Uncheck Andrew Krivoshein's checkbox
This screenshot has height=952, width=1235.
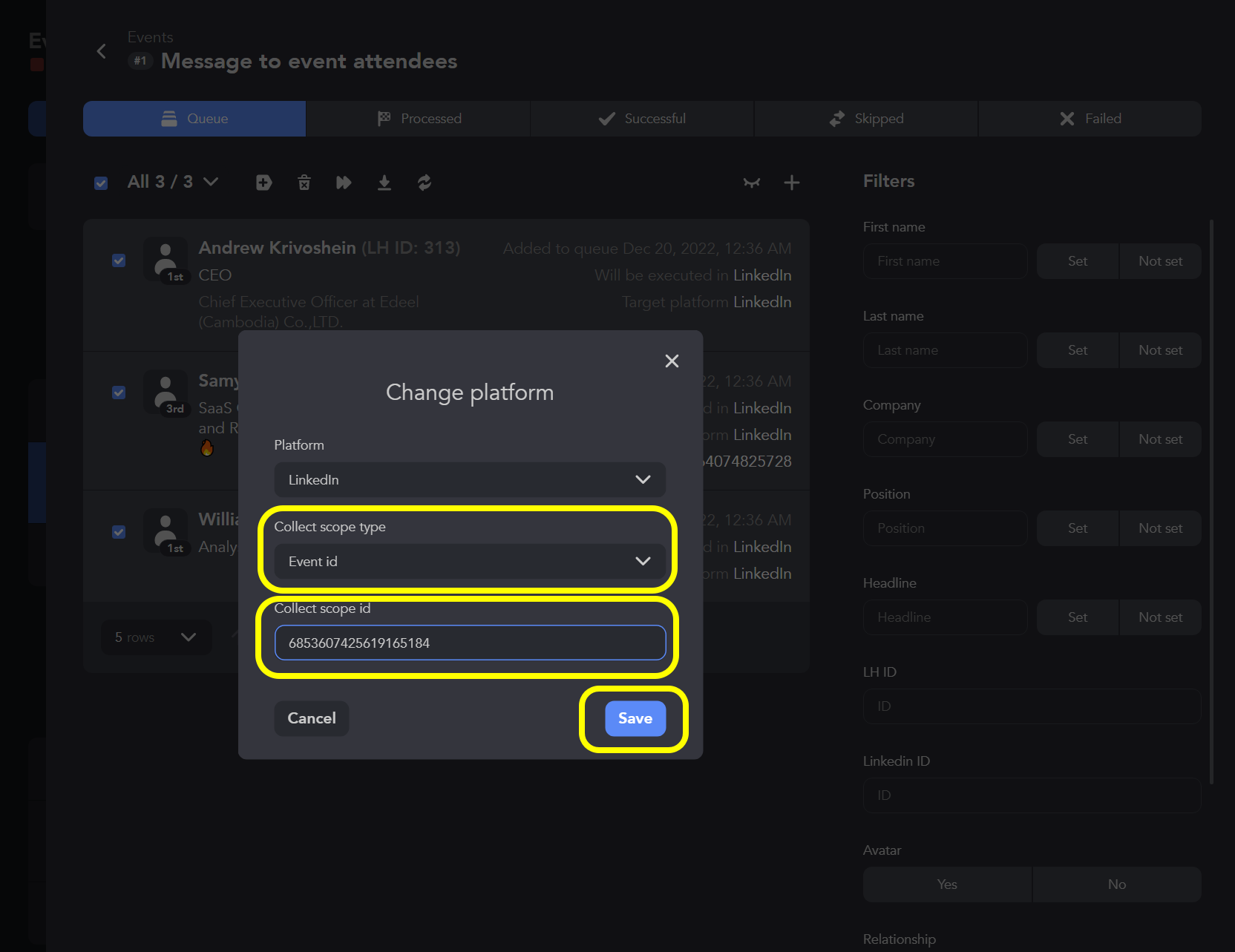coord(119,260)
